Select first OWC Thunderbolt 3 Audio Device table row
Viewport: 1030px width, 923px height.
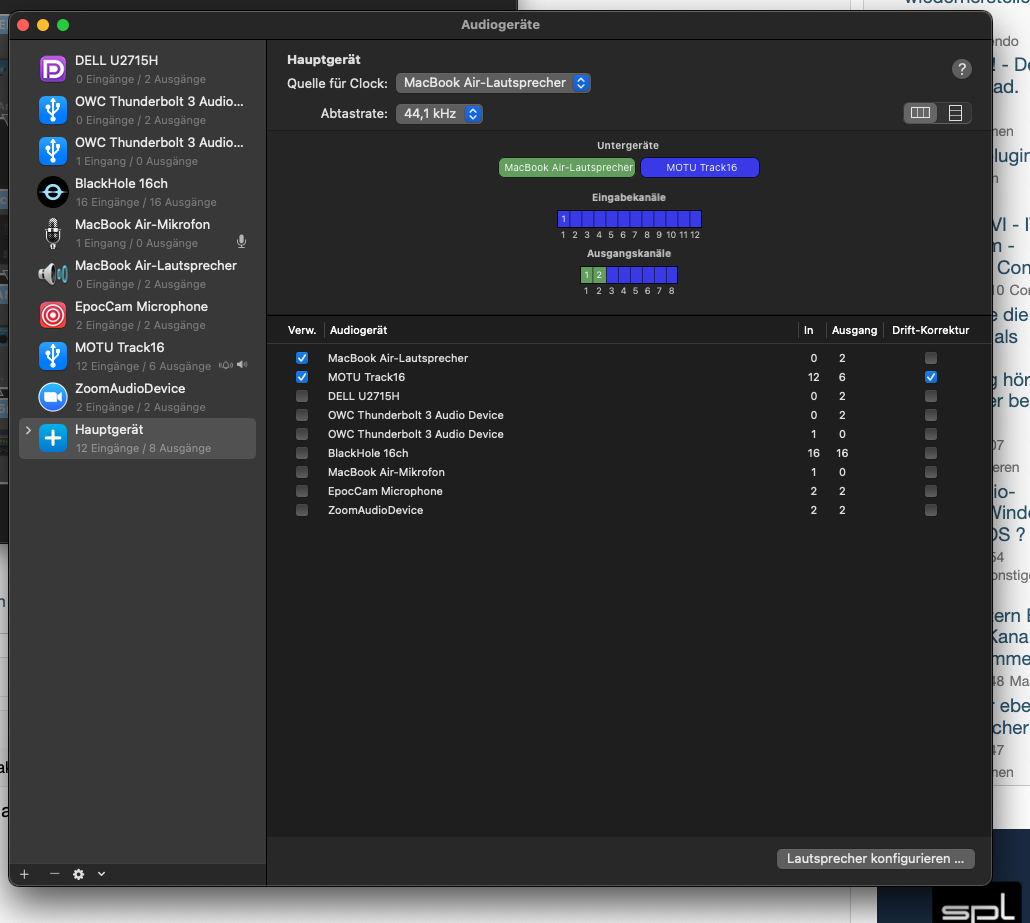point(629,415)
